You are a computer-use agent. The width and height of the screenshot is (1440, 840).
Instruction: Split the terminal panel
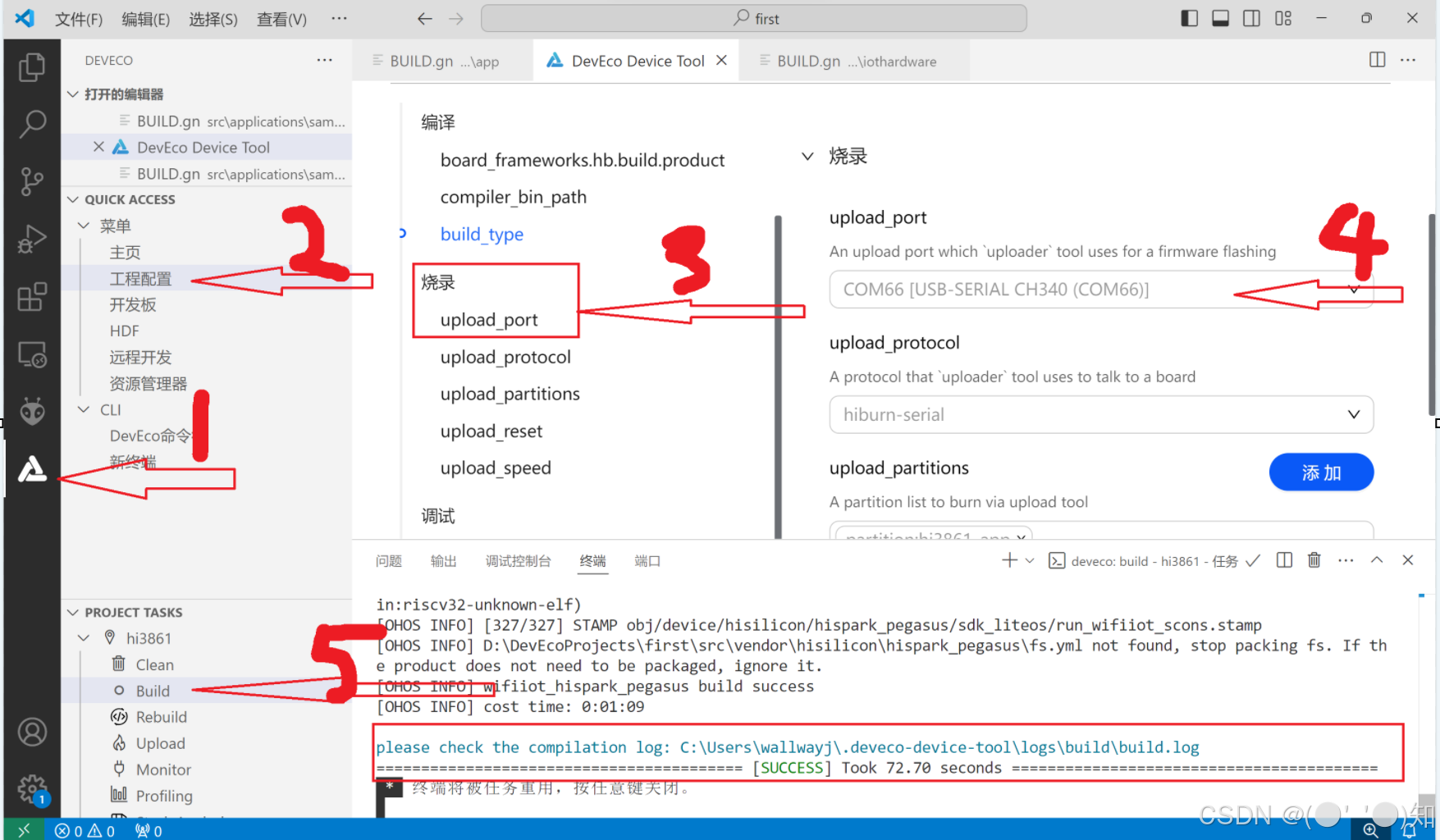(x=1284, y=560)
